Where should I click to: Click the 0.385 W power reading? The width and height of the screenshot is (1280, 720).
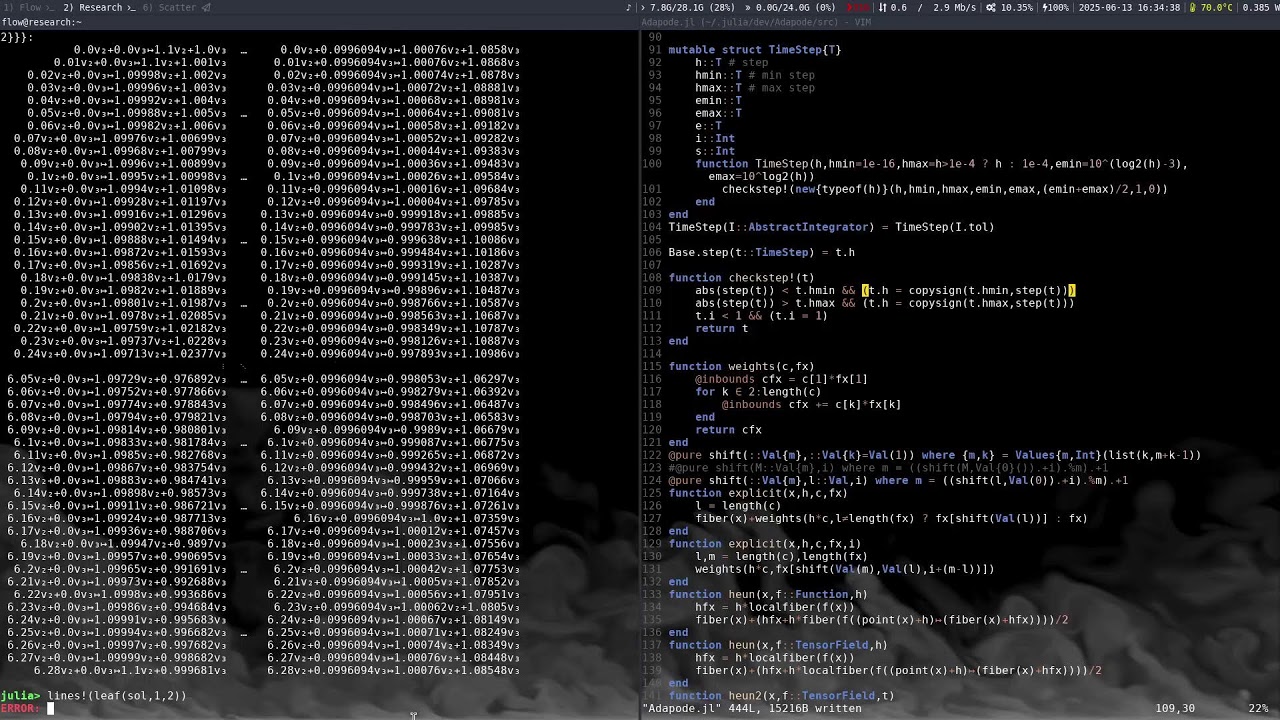1260,7
